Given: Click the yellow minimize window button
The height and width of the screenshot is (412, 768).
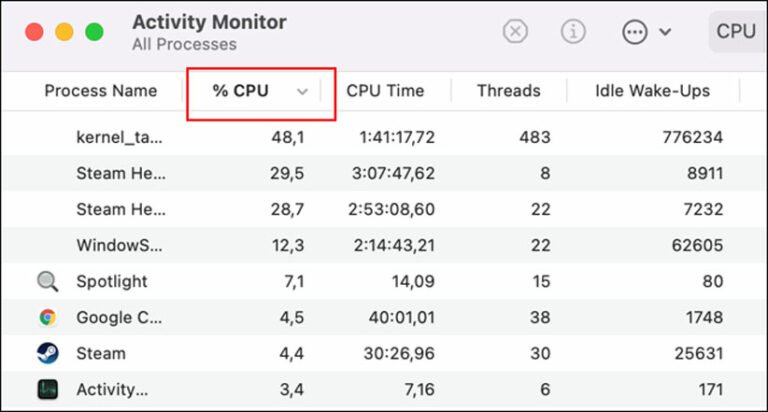Looking at the screenshot, I should [x=64, y=32].
